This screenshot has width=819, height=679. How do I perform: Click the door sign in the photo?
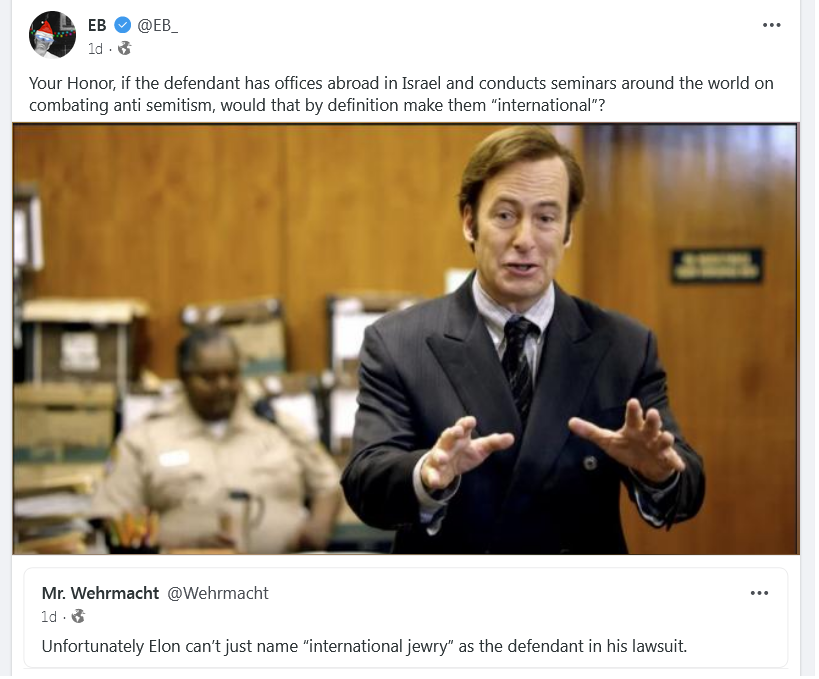click(x=717, y=266)
